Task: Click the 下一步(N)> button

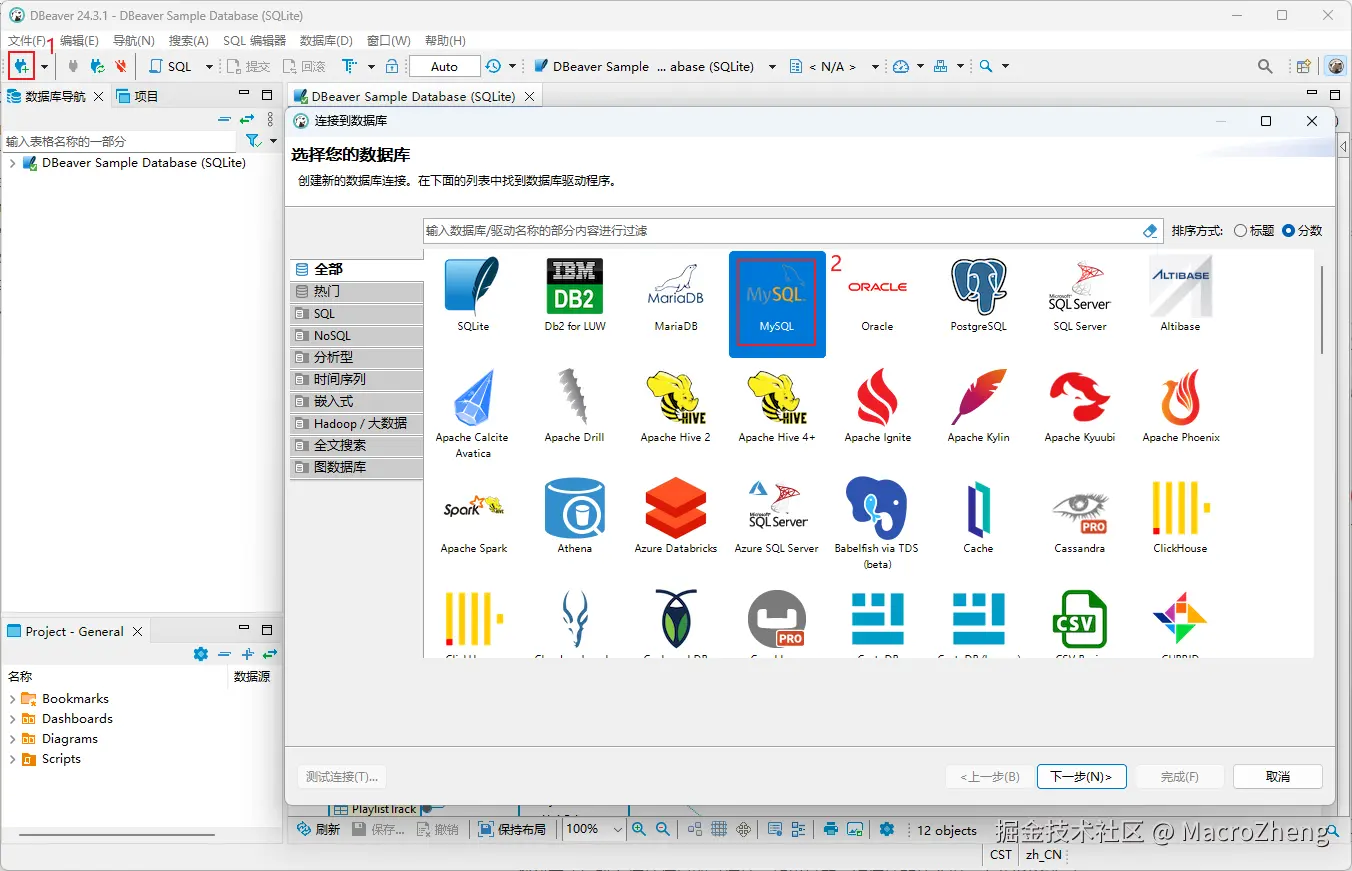Action: coord(1081,777)
